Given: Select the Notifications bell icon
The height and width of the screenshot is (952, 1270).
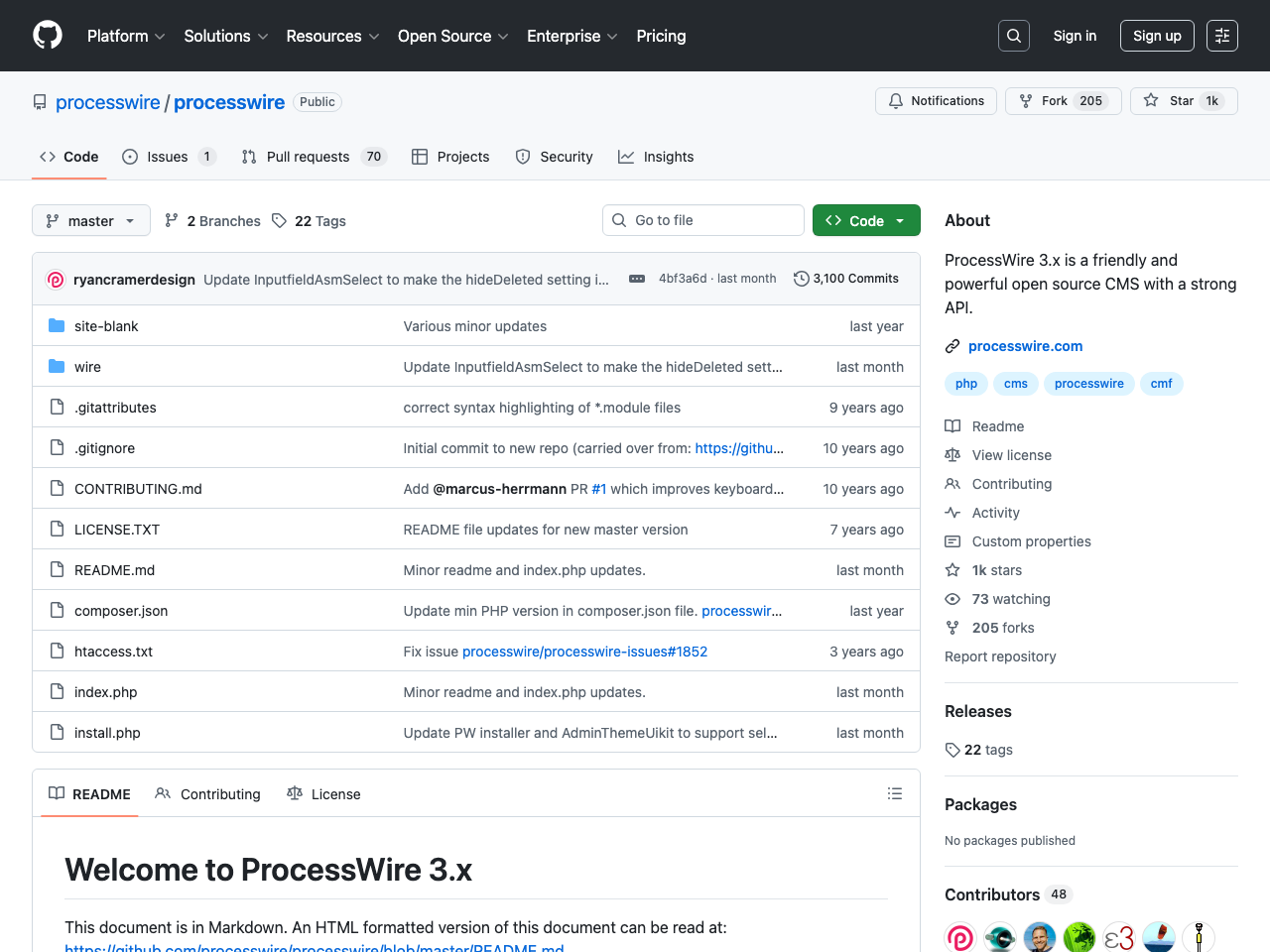Looking at the screenshot, I should pos(896,100).
